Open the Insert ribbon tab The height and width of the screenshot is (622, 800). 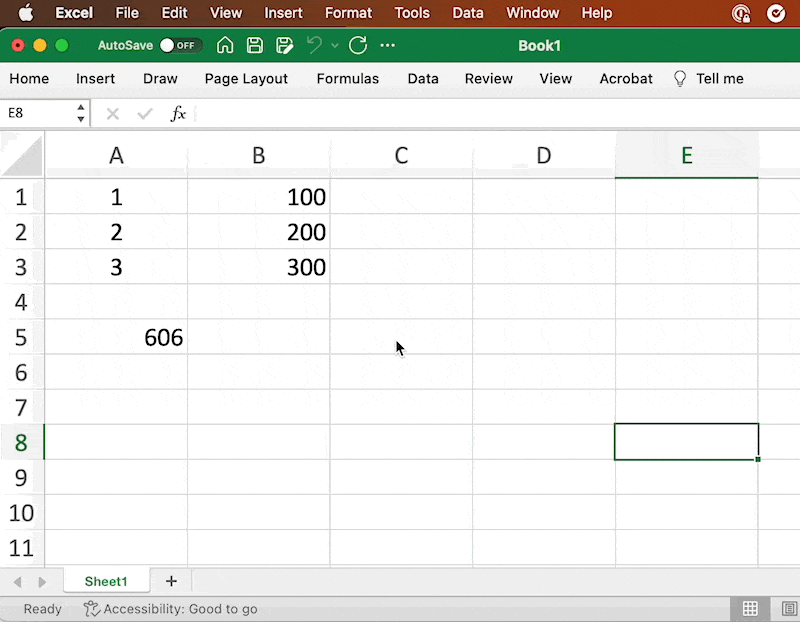[x=95, y=79]
